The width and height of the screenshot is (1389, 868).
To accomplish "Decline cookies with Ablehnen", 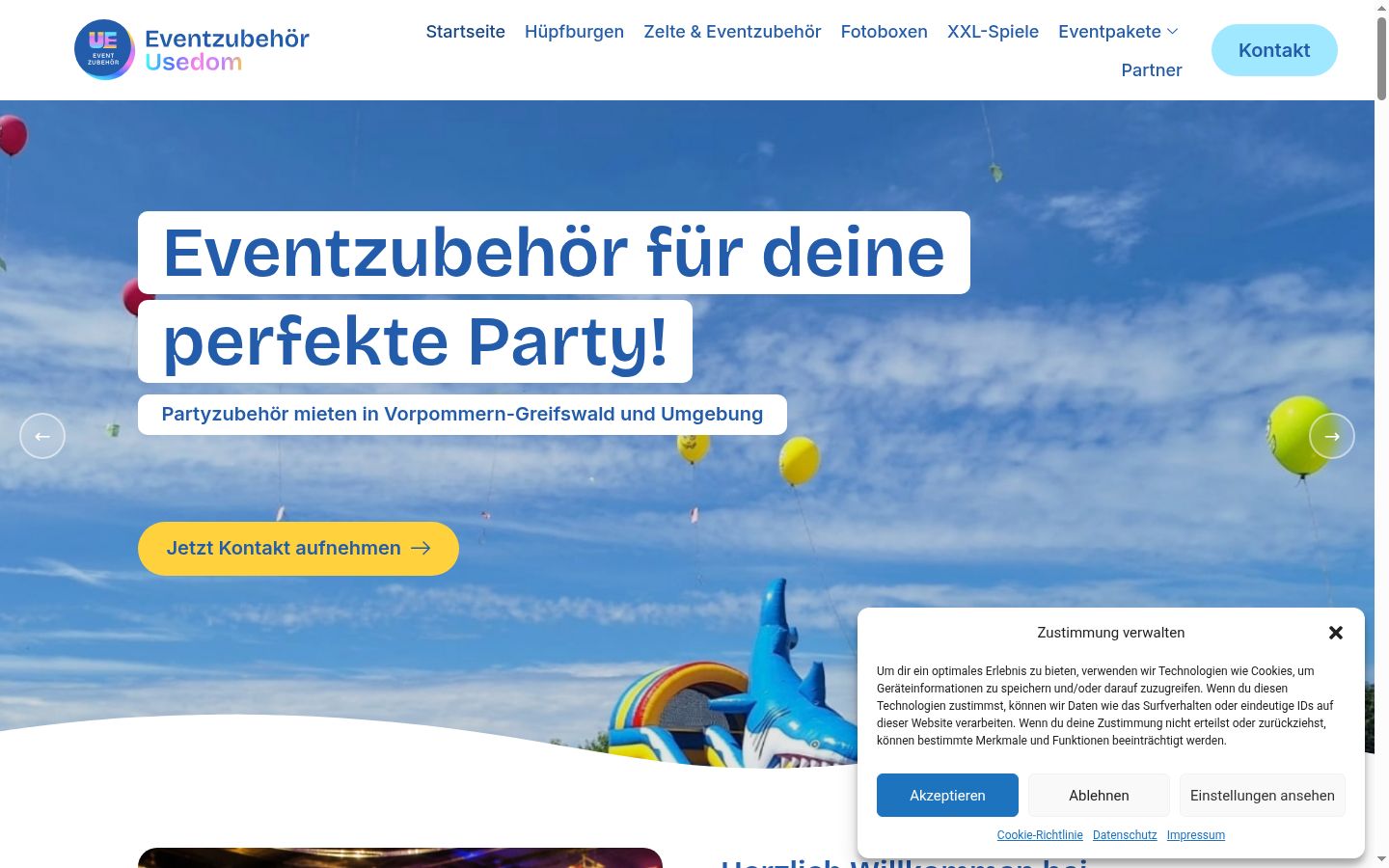I will pos(1099,796).
